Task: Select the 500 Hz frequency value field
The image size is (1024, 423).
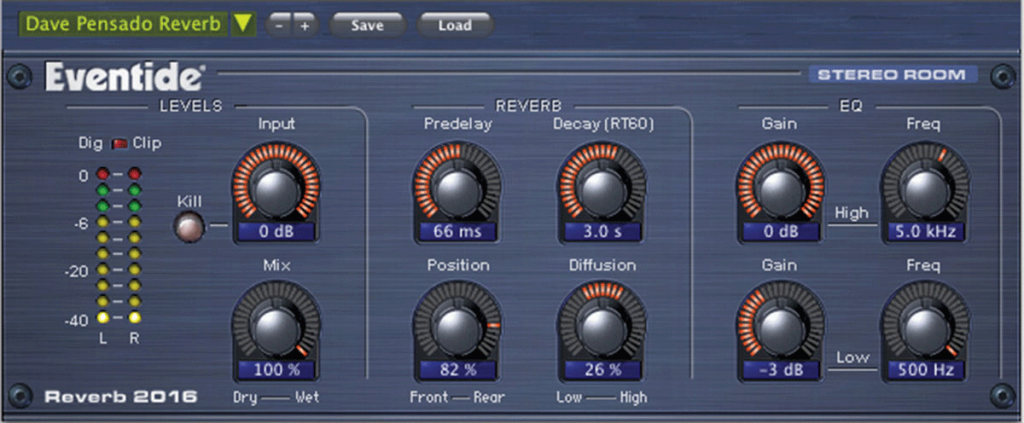Action: [x=925, y=370]
